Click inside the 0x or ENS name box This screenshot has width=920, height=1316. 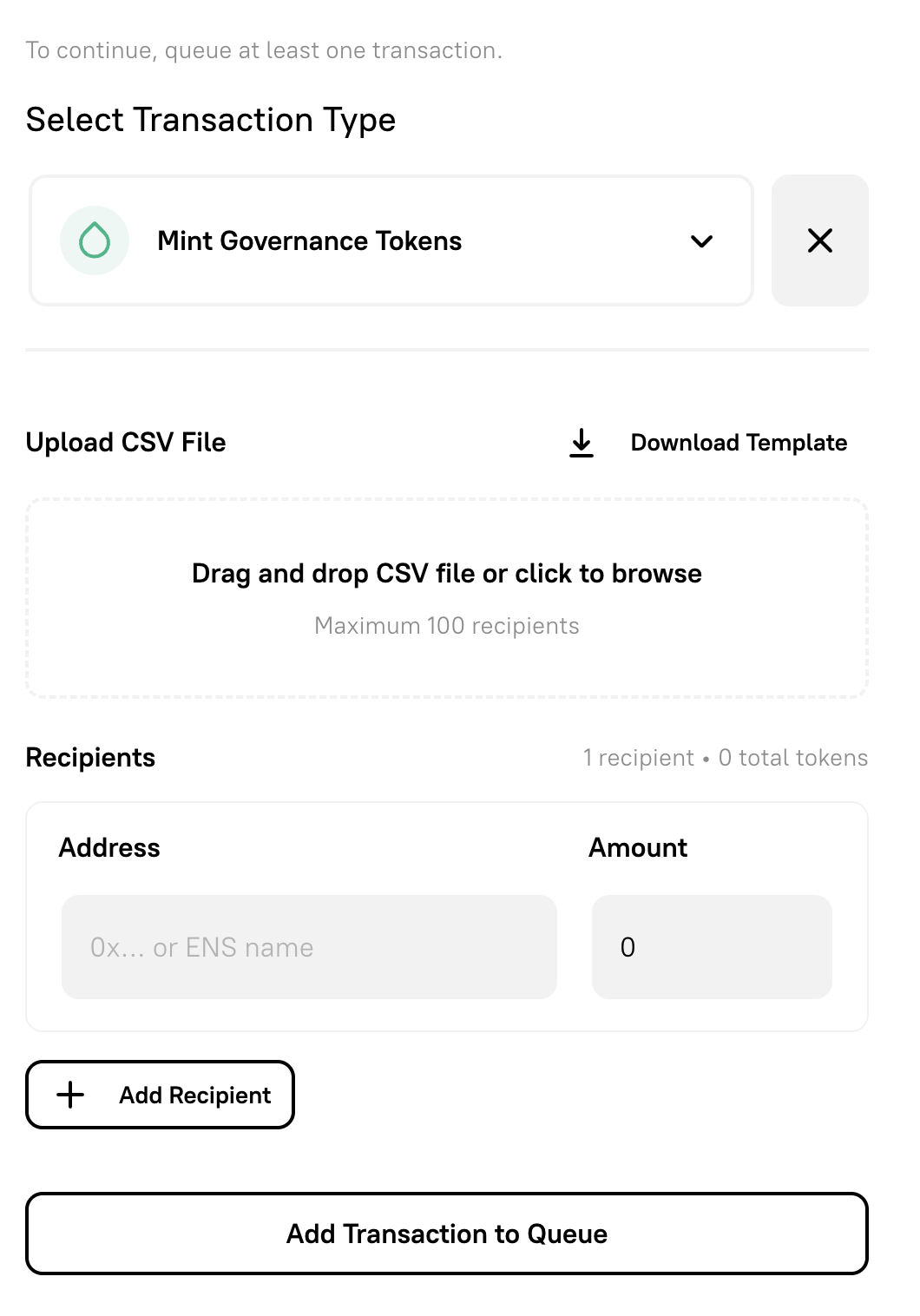(308, 947)
